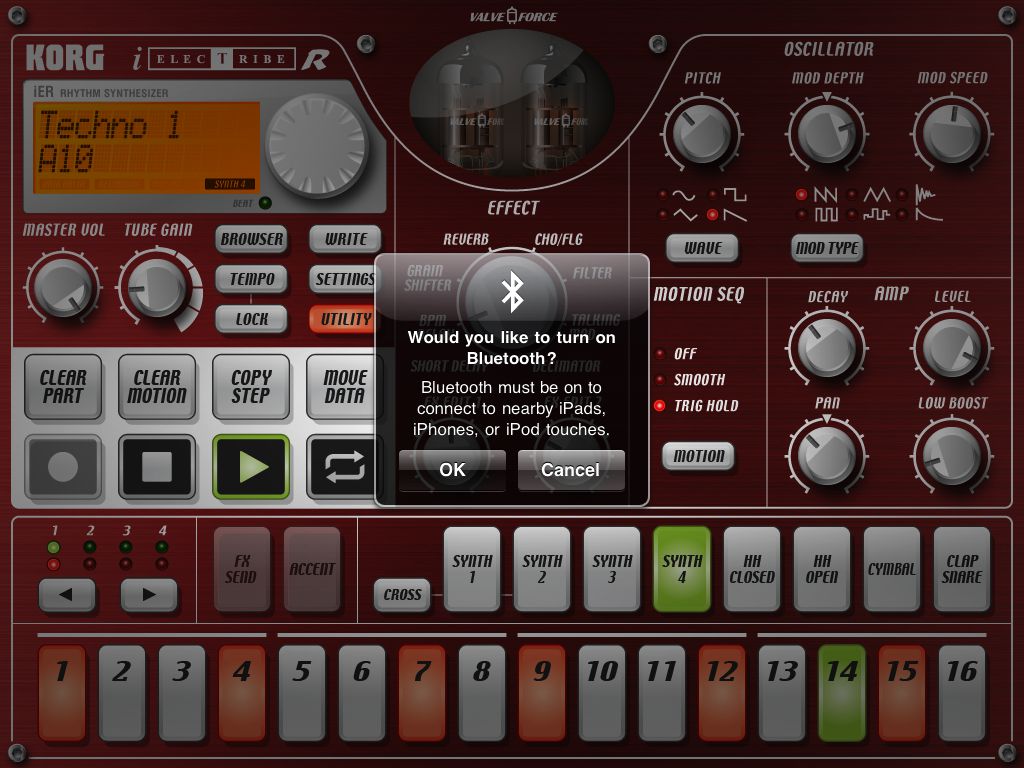Select the triangle waveform icon
This screenshot has width=1024, height=768.
coord(684,215)
